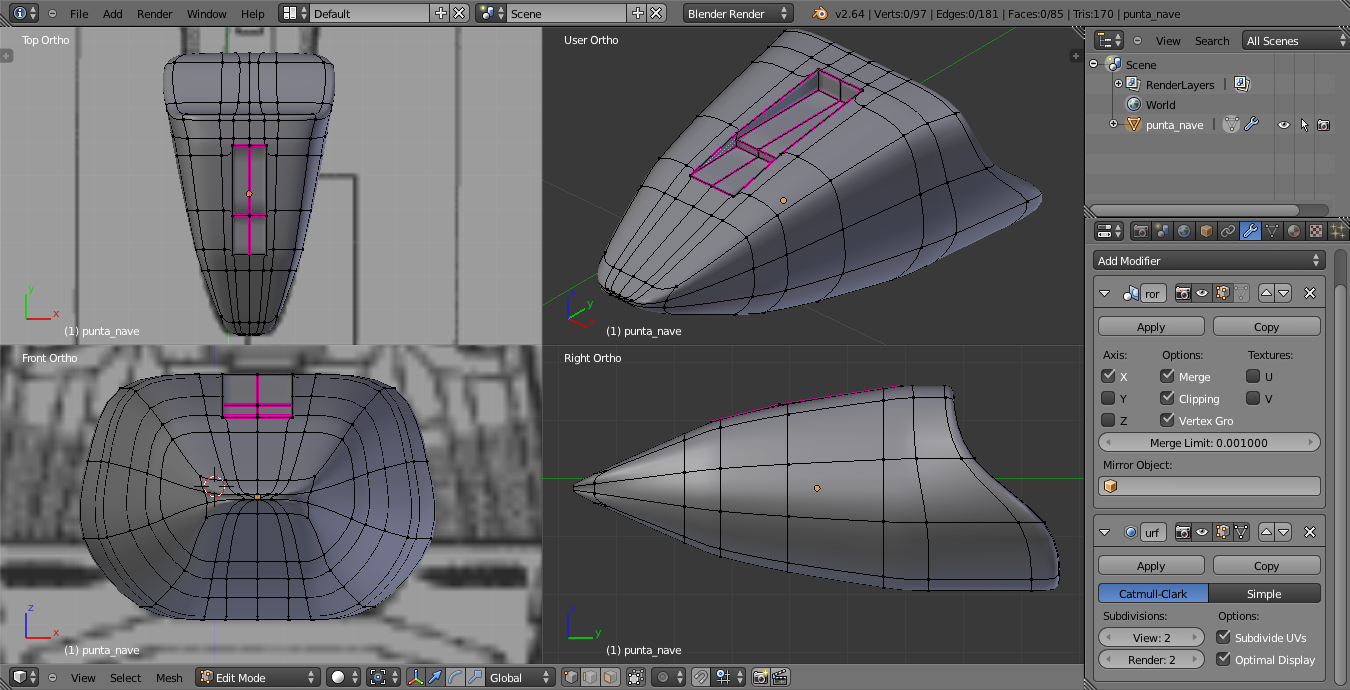Image resolution: width=1350 pixels, height=690 pixels.
Task: Select Simple subdivision type
Action: click(x=1264, y=593)
